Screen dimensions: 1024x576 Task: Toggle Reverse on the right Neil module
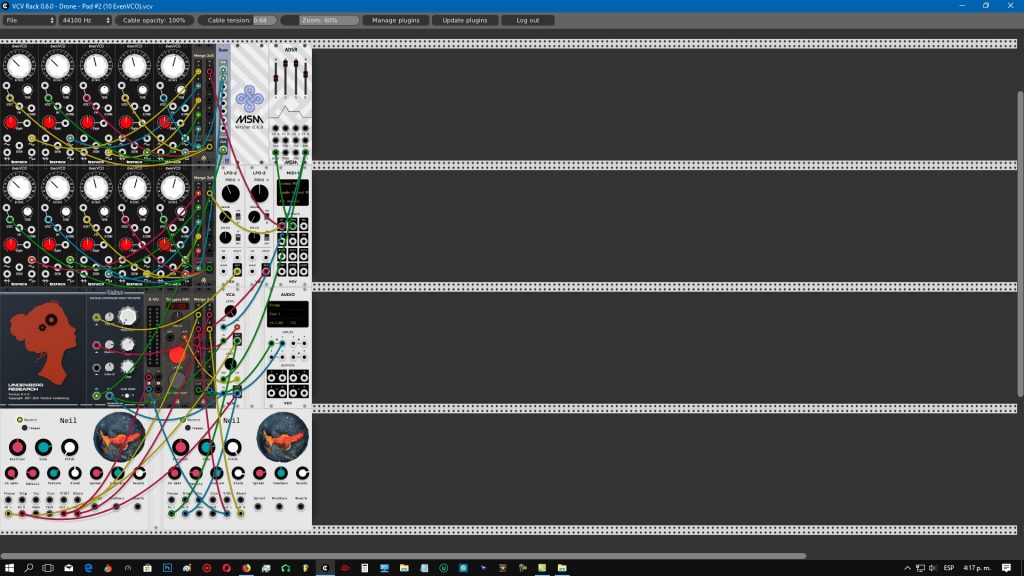(183, 420)
